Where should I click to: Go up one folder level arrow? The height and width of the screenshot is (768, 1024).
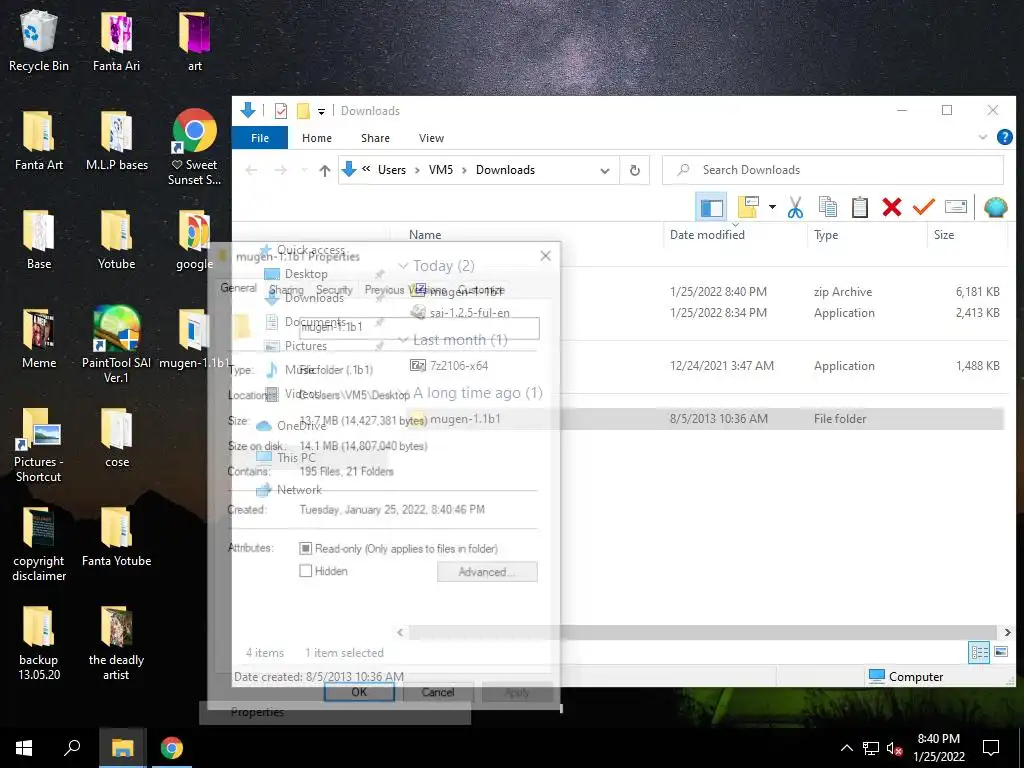tap(325, 170)
